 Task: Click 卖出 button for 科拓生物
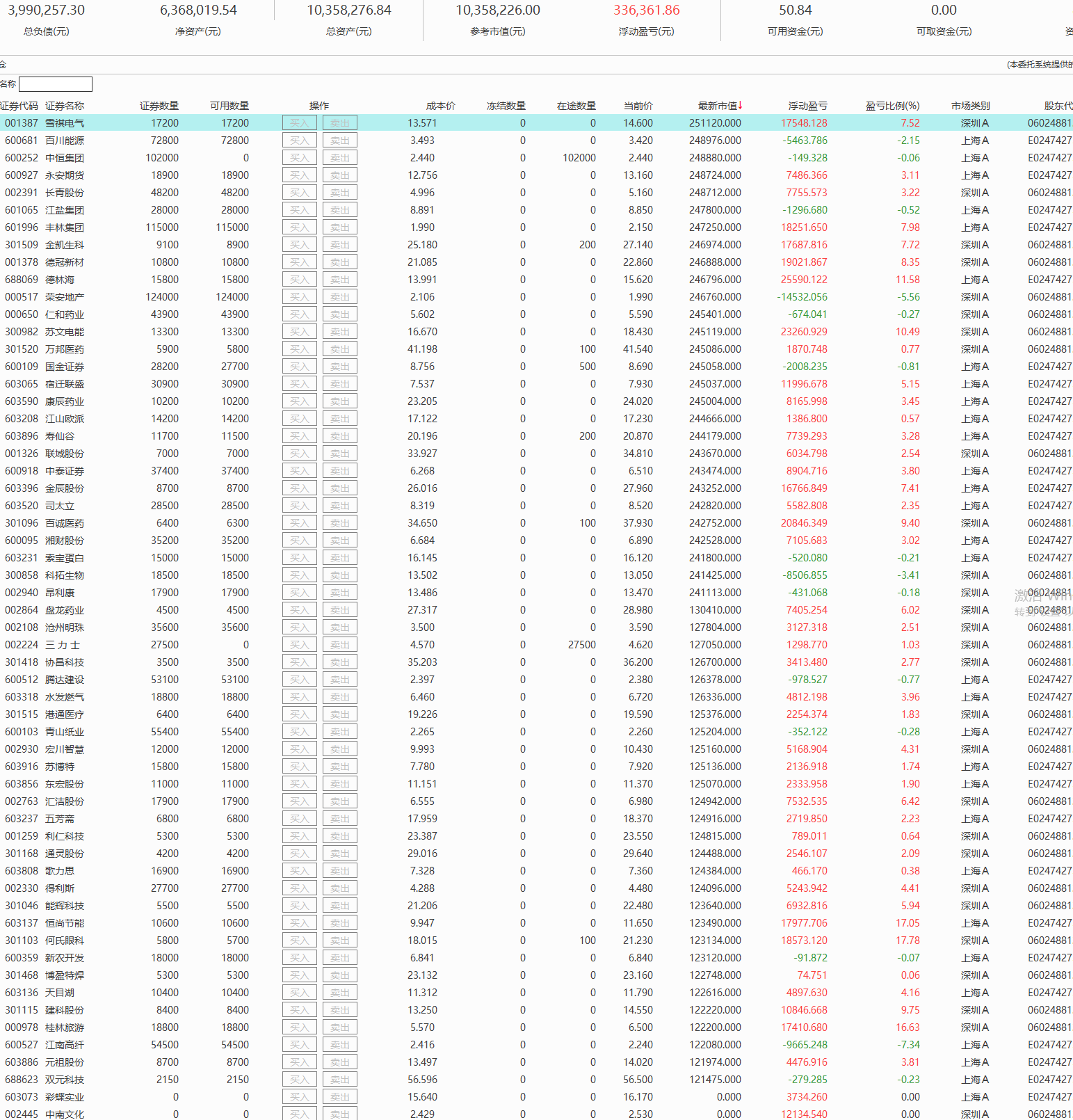click(340, 575)
